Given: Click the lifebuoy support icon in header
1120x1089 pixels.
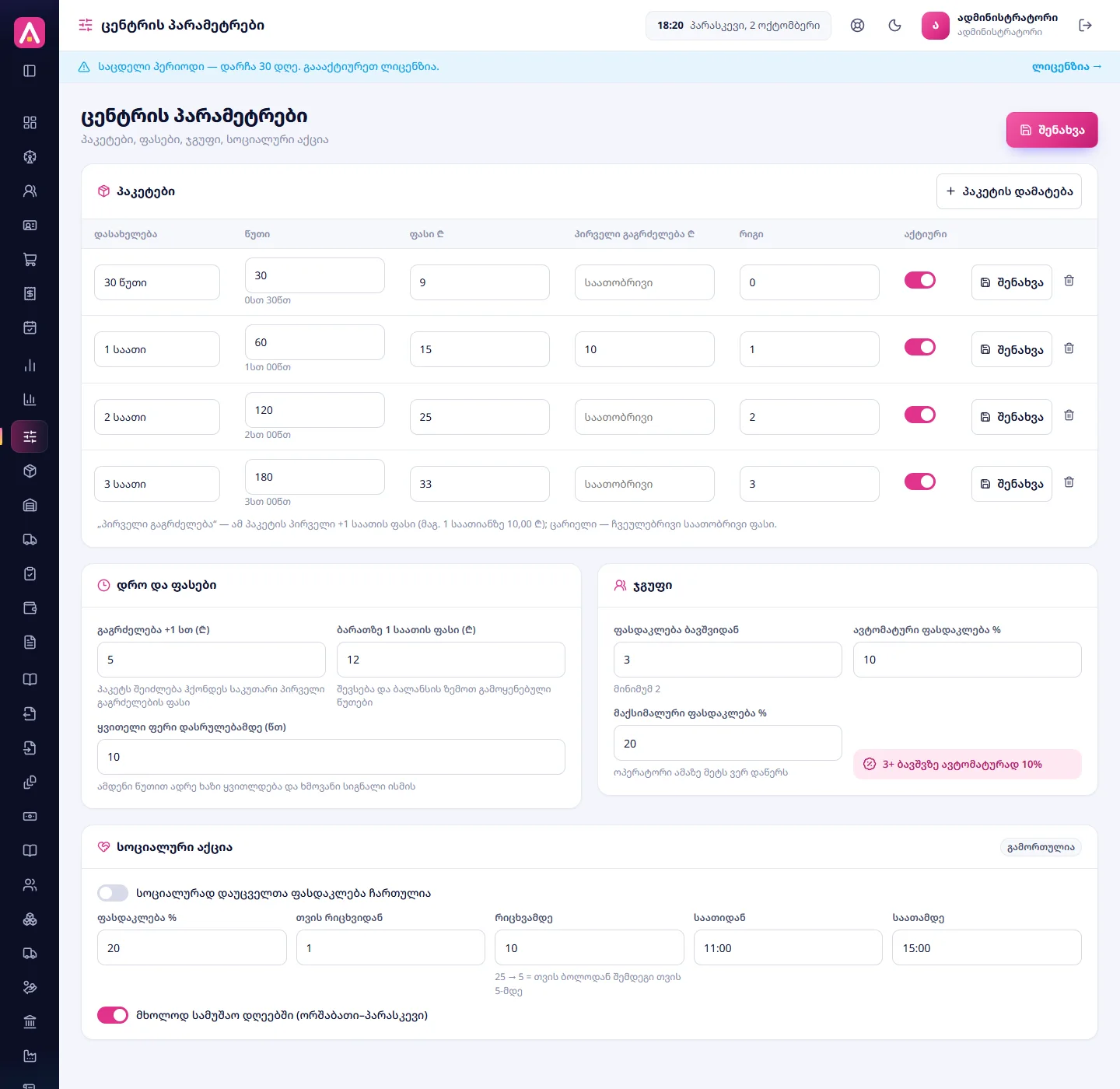Looking at the screenshot, I should click(857, 25).
